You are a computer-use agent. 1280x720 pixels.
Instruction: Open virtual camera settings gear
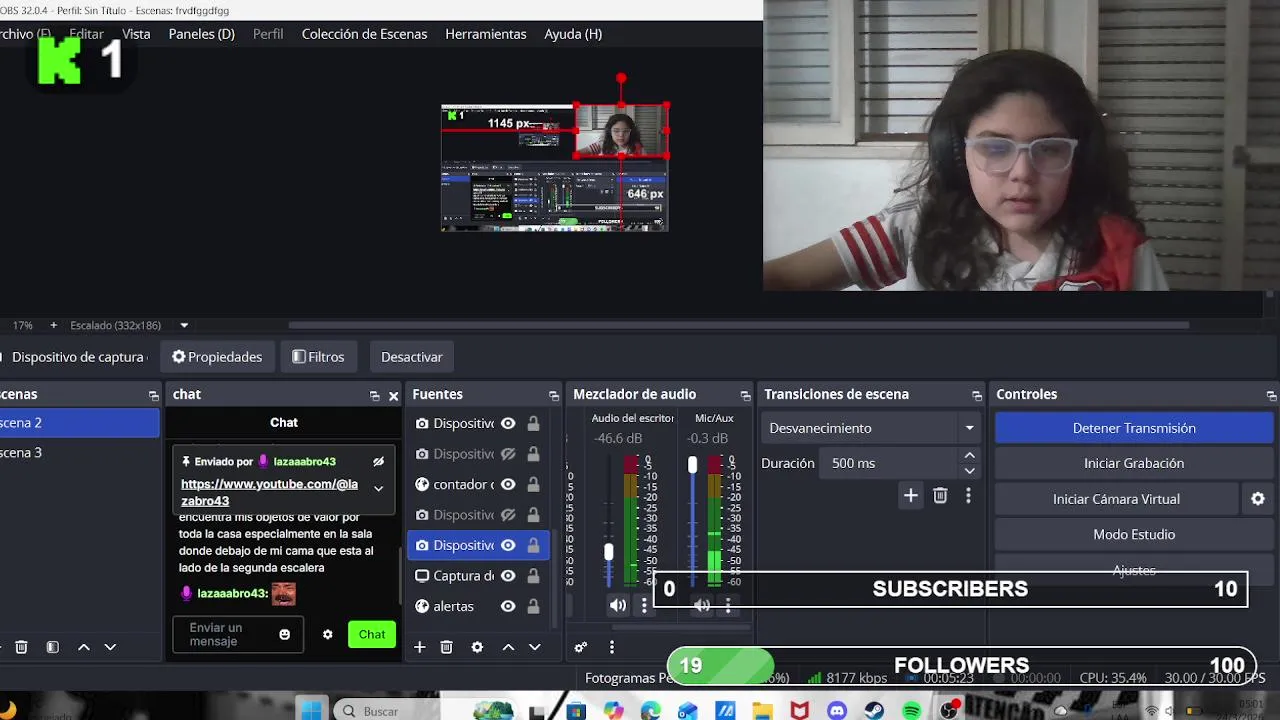[1258, 499]
